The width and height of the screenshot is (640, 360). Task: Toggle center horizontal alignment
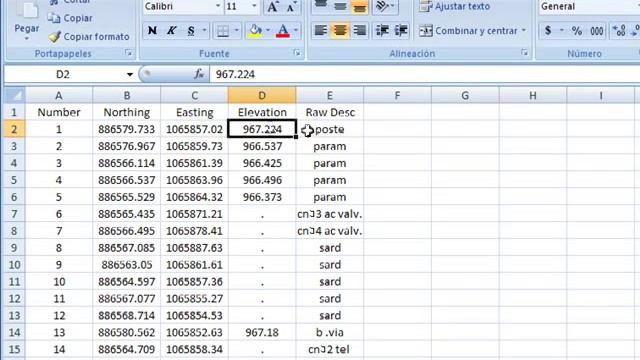pyautogui.click(x=340, y=31)
